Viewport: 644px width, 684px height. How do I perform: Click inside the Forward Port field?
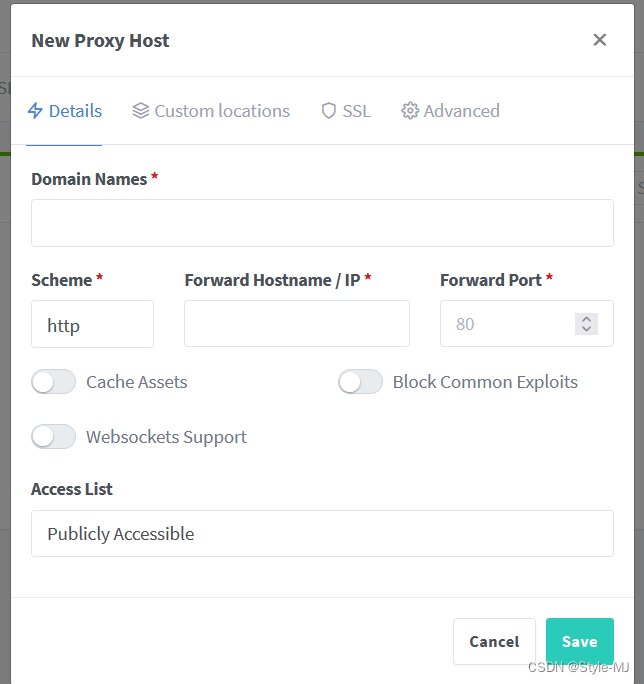point(505,324)
